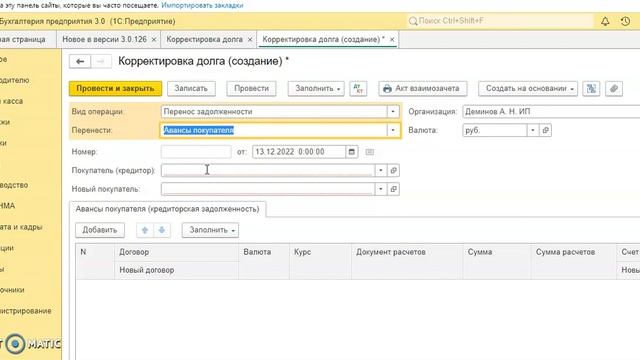
Task: Open top toolbar Заполнить dropdown button
Action: point(316,89)
